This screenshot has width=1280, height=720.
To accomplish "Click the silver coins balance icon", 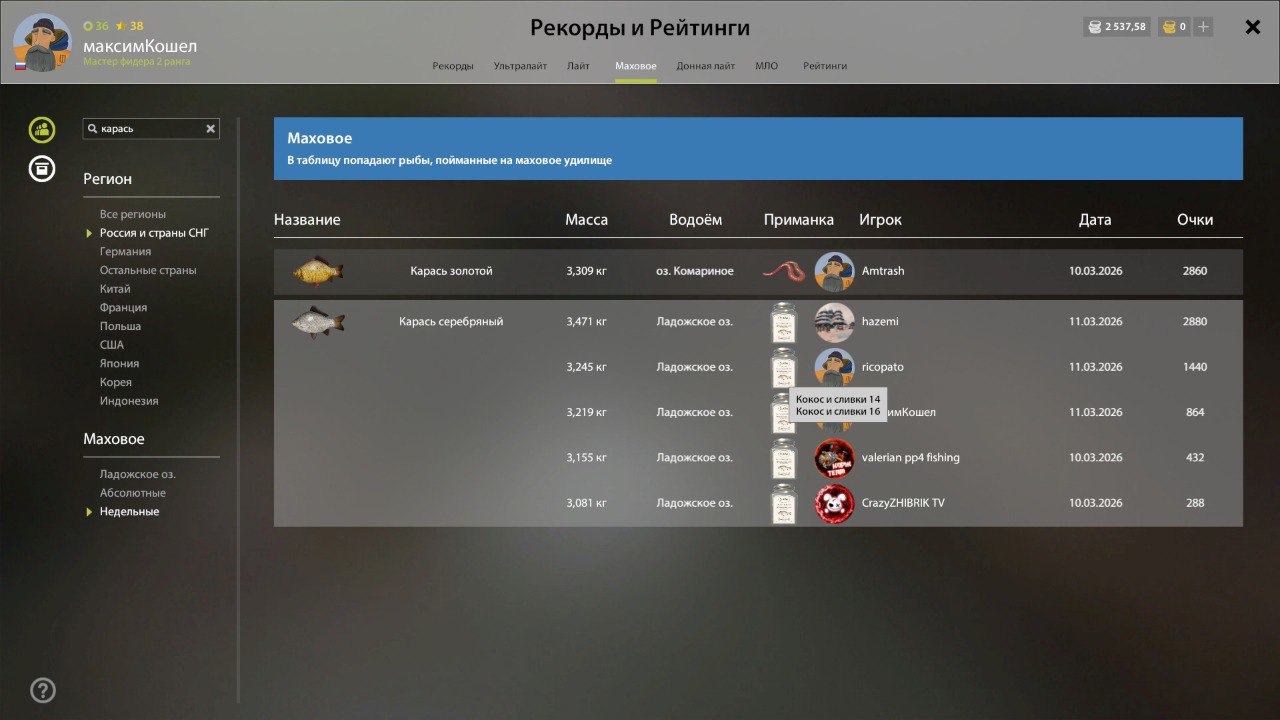I will (x=1095, y=27).
